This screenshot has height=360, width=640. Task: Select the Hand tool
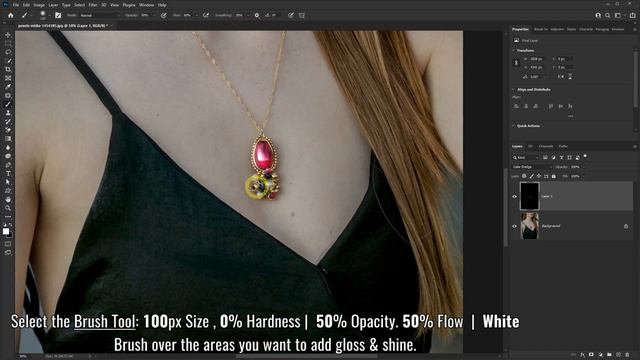(x=8, y=200)
